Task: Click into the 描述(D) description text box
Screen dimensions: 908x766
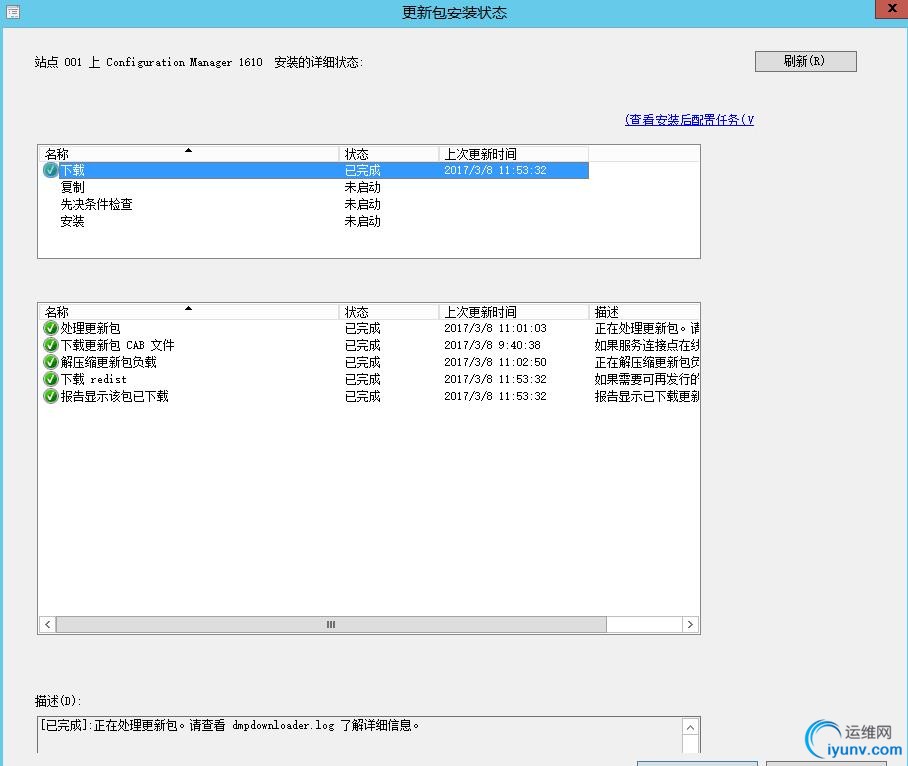Action: pyautogui.click(x=360, y=735)
